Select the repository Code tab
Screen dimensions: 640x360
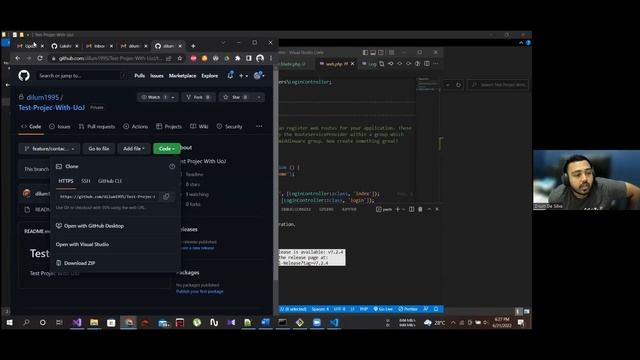point(31,127)
